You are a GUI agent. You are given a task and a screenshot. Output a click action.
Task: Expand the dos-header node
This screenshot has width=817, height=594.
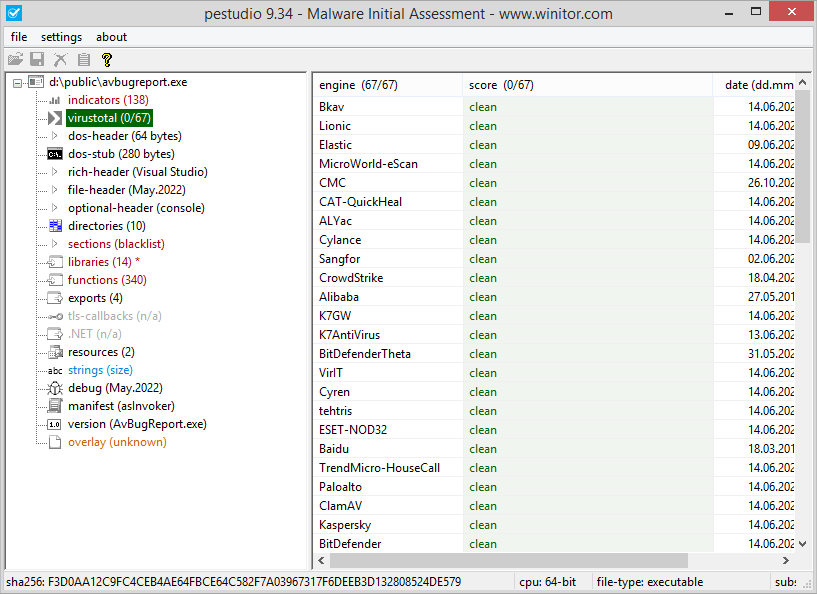click(x=55, y=136)
